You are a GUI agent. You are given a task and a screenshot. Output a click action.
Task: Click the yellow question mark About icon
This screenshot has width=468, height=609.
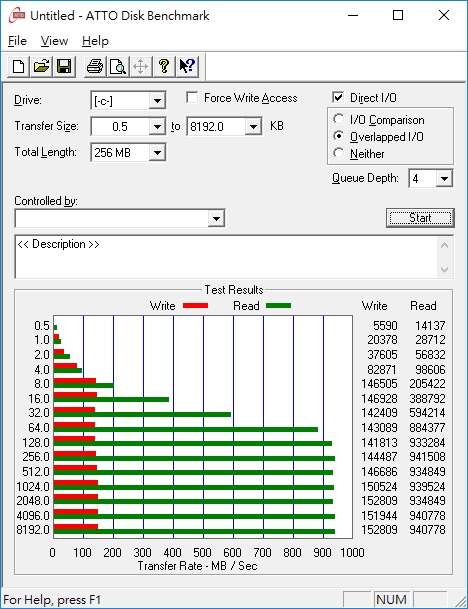point(164,66)
